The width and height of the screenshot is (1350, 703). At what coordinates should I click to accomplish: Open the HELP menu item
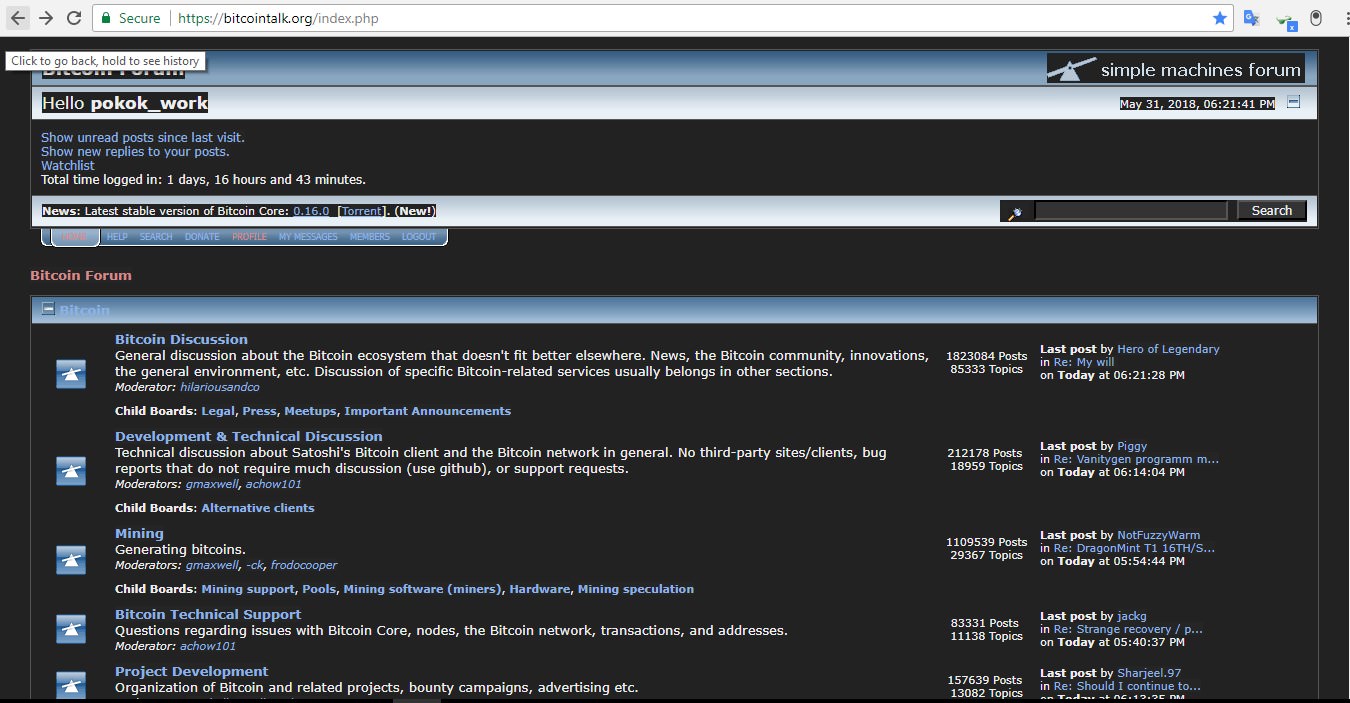coord(117,237)
